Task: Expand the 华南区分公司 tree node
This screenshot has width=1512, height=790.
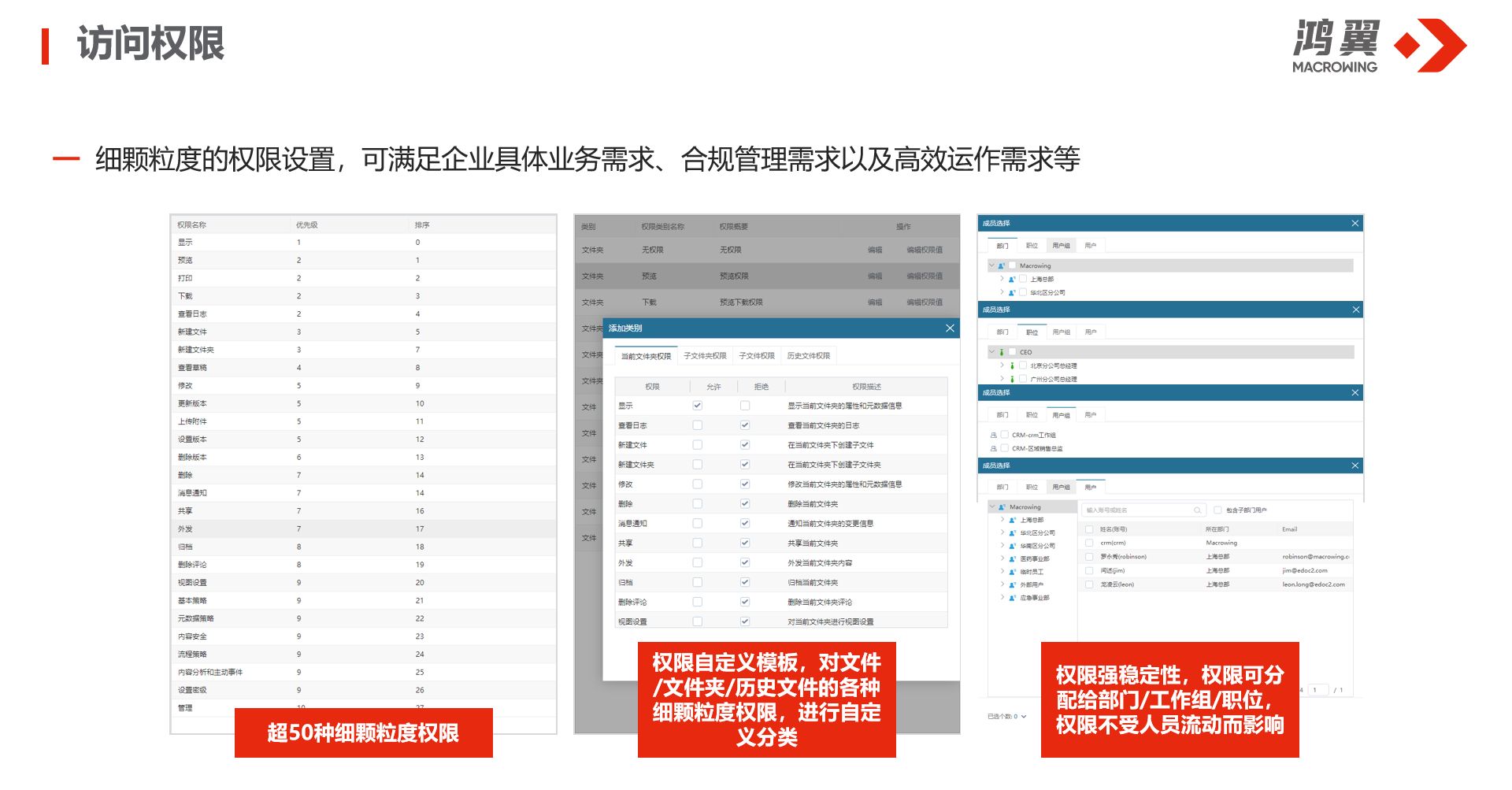Action: [x=1002, y=545]
